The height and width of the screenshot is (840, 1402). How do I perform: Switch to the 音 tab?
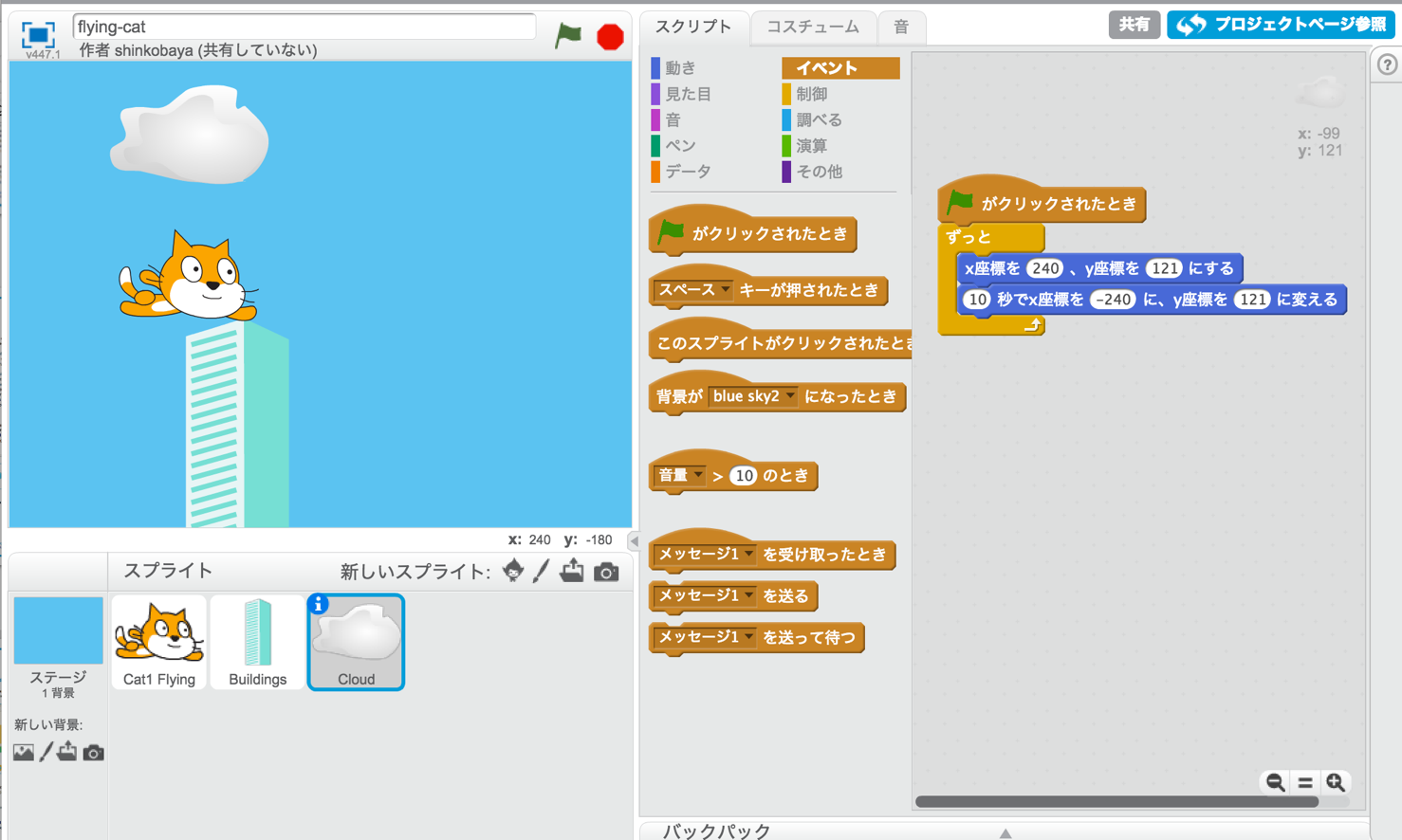[901, 27]
